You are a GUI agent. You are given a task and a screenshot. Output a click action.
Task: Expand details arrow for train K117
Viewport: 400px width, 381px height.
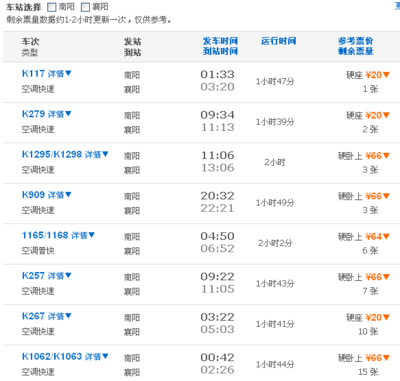(68, 73)
